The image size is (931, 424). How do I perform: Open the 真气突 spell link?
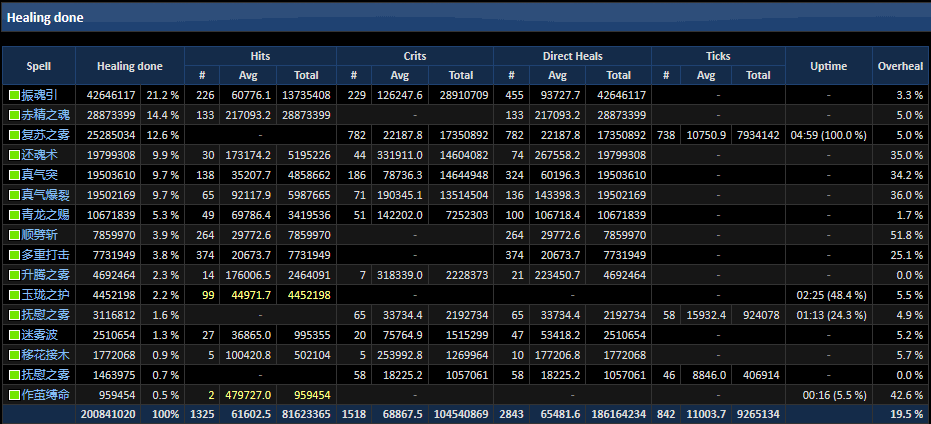point(40,175)
